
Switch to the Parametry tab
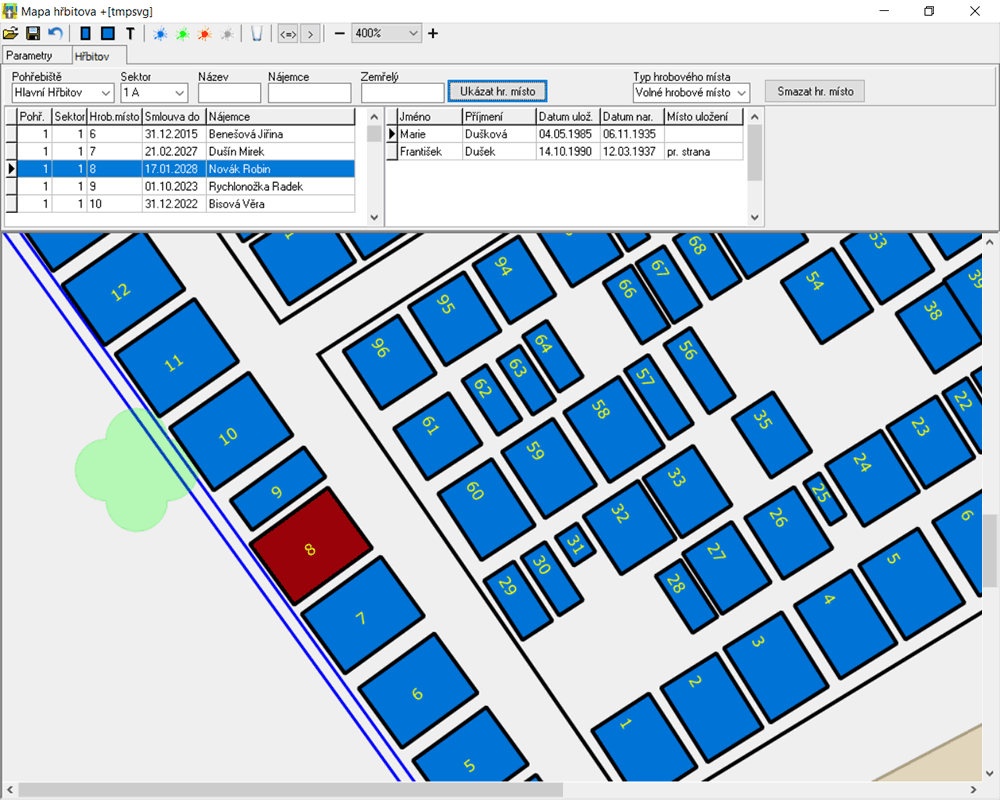[29, 55]
